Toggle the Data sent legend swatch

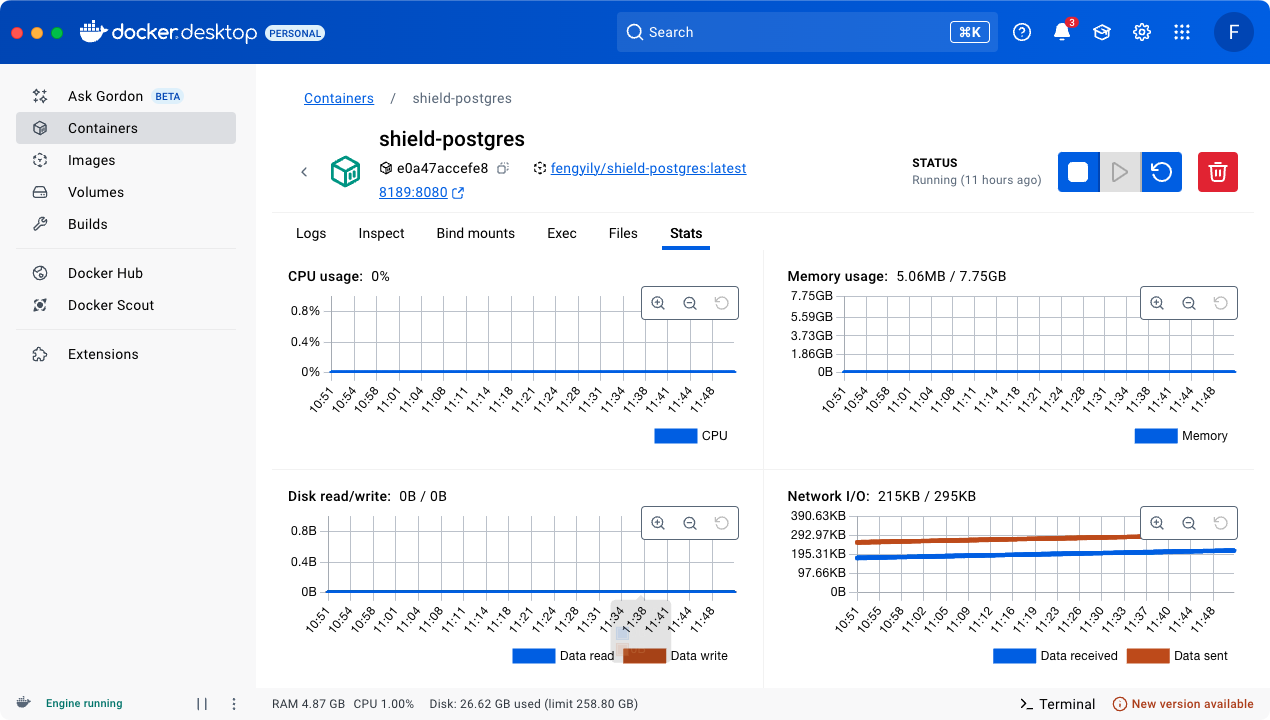(x=1148, y=656)
